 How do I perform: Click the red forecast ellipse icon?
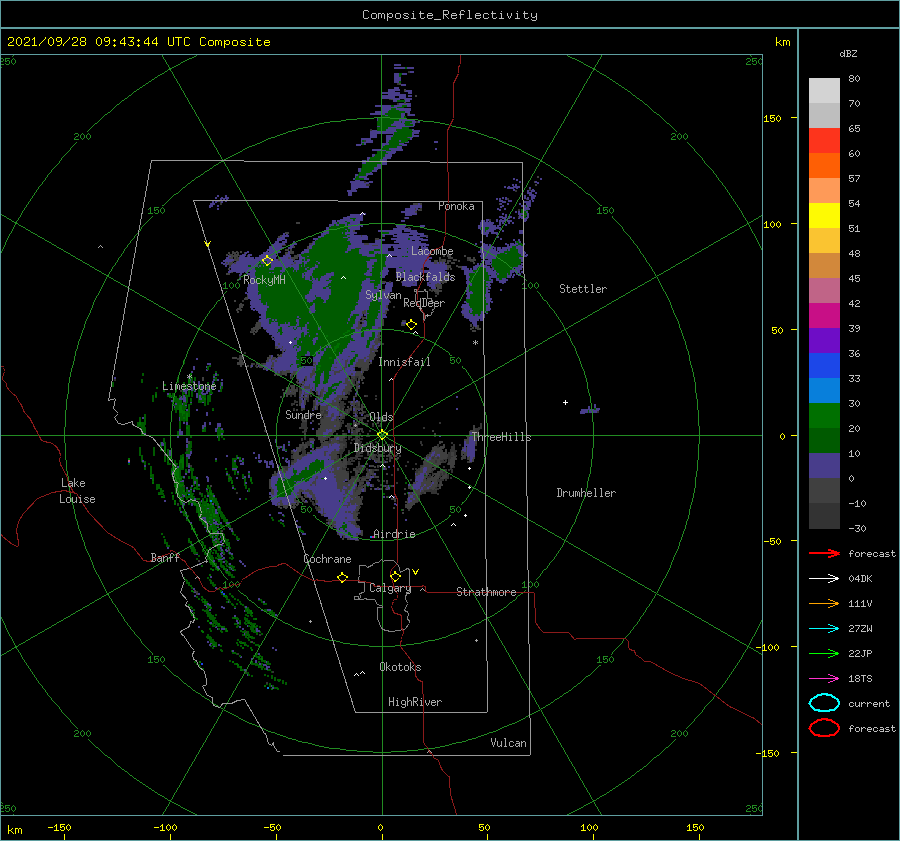824,728
